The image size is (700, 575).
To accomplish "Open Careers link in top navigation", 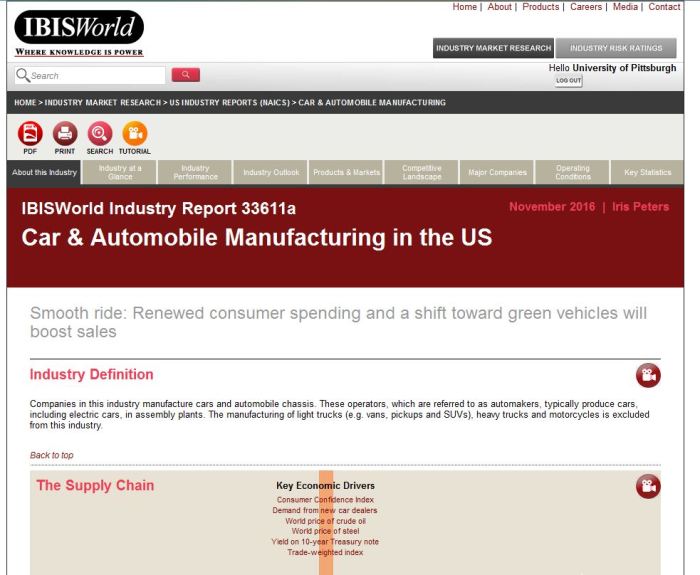I will point(586,7).
